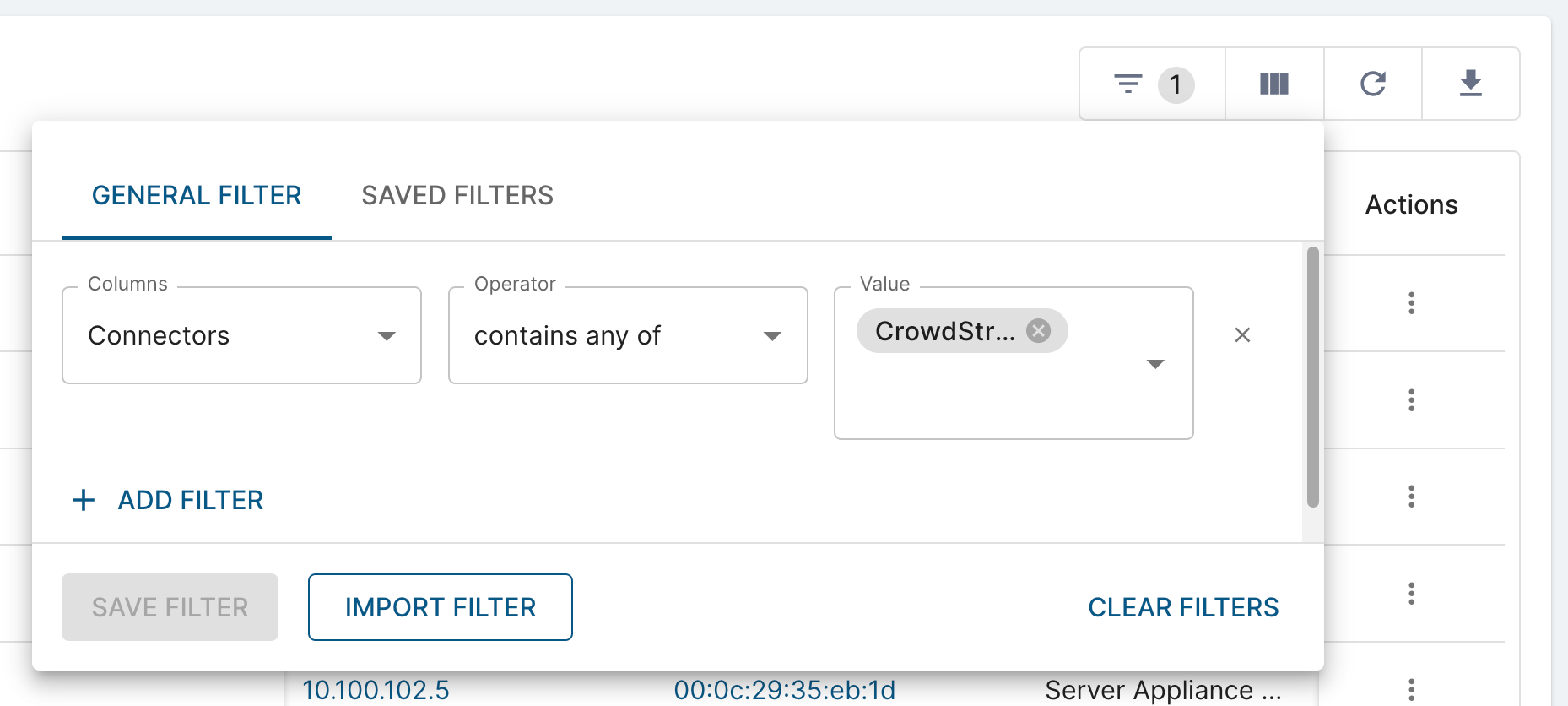Image resolution: width=1568 pixels, height=706 pixels.
Task: Open the filter list icon
Action: pyautogui.click(x=1128, y=84)
